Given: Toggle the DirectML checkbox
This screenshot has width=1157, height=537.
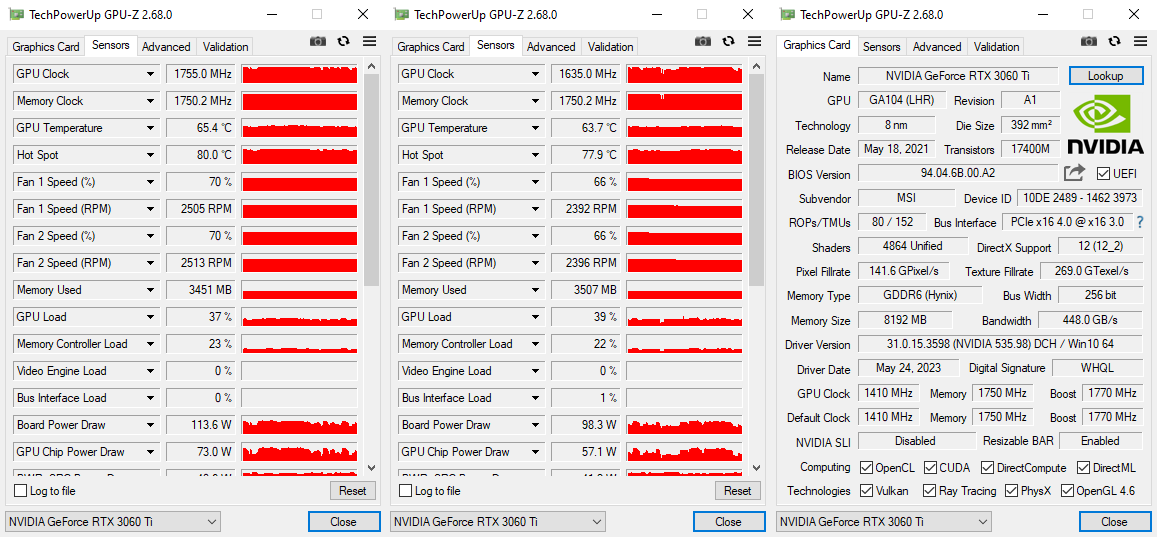Looking at the screenshot, I should (x=1083, y=468).
